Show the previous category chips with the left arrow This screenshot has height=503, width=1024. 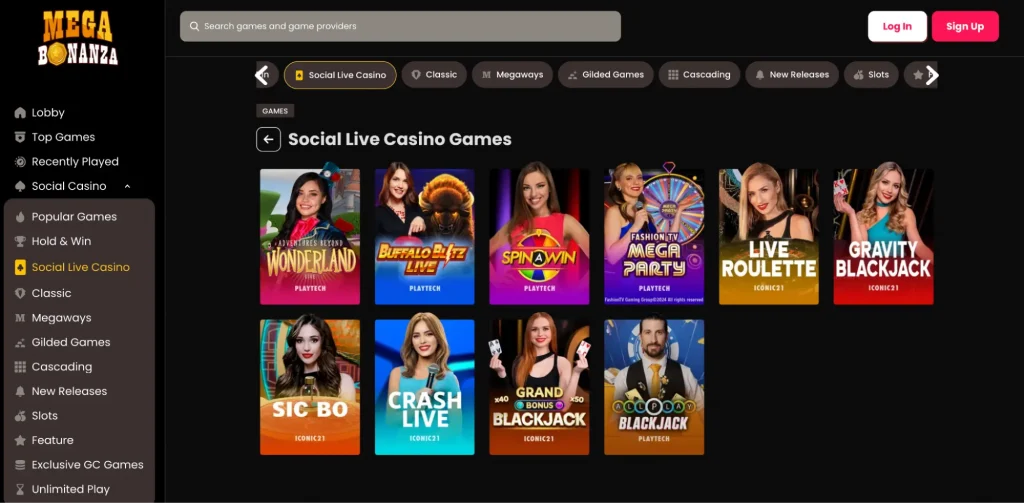pos(262,75)
